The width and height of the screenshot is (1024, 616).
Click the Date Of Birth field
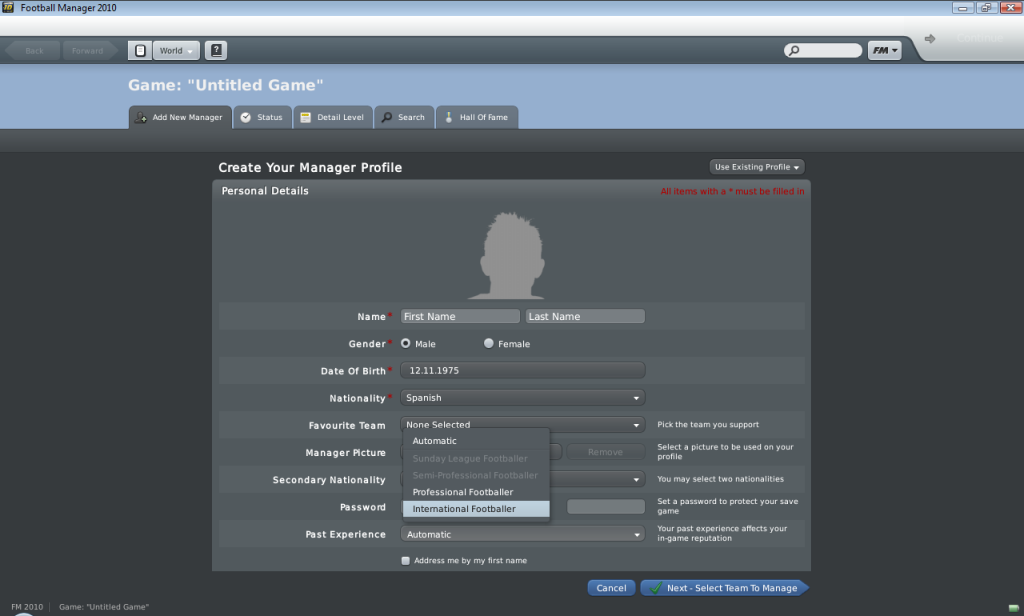coord(522,370)
